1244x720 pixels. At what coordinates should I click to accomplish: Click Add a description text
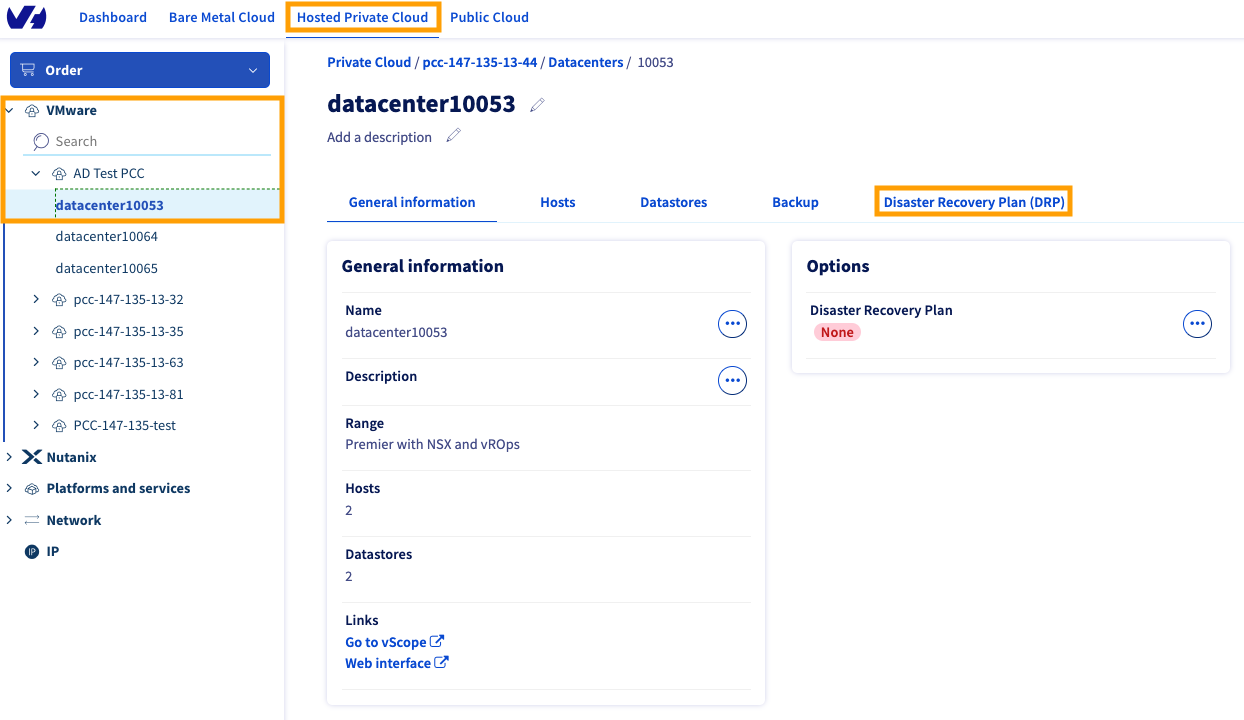pos(379,137)
